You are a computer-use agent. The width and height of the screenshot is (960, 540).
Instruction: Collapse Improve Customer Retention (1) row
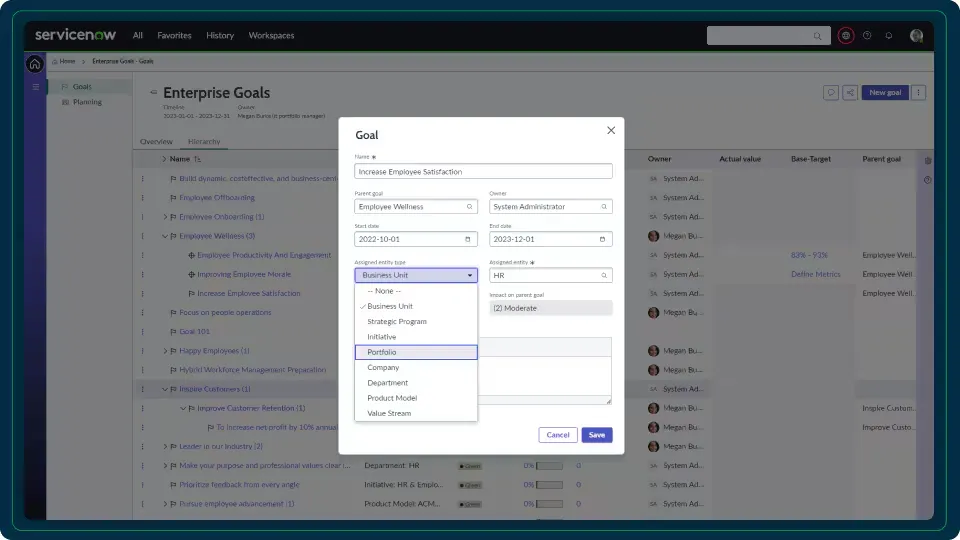[x=183, y=408]
